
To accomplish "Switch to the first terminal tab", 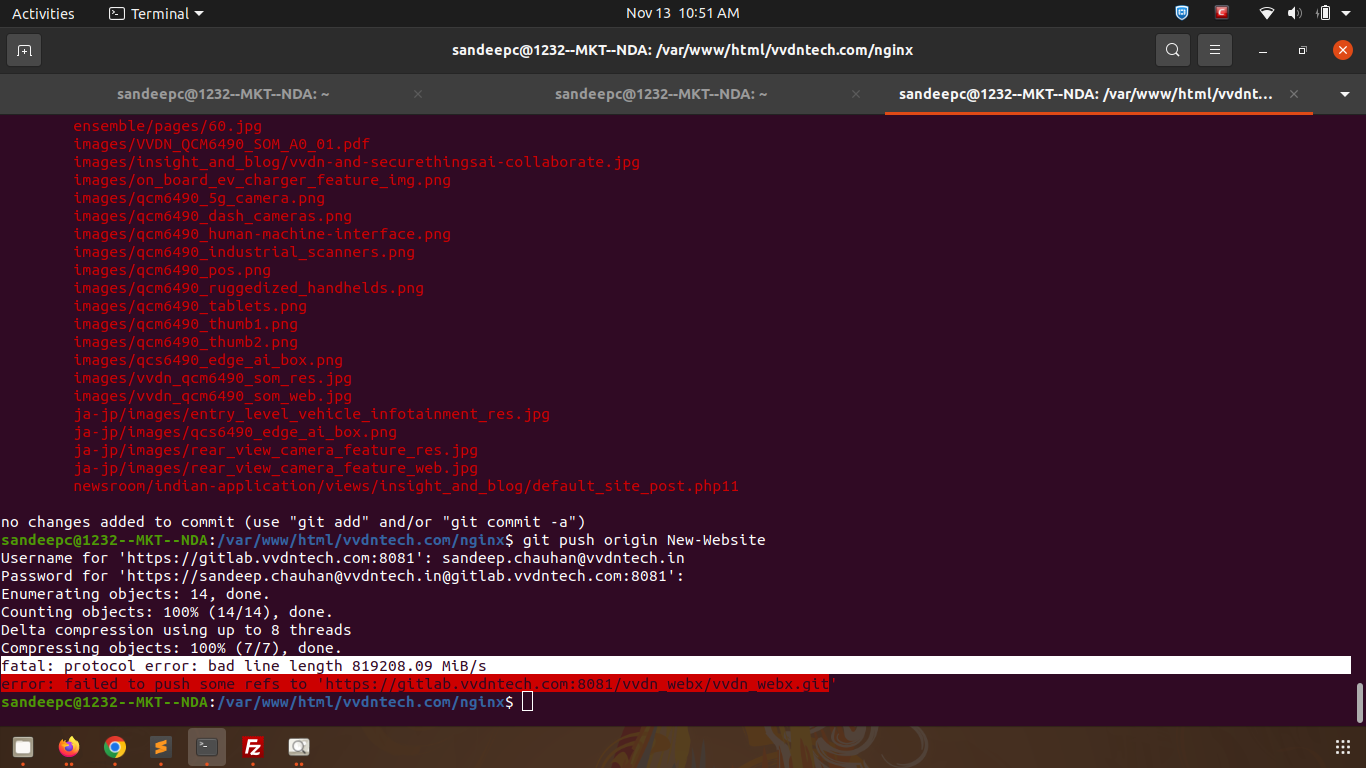I will tap(223, 94).
